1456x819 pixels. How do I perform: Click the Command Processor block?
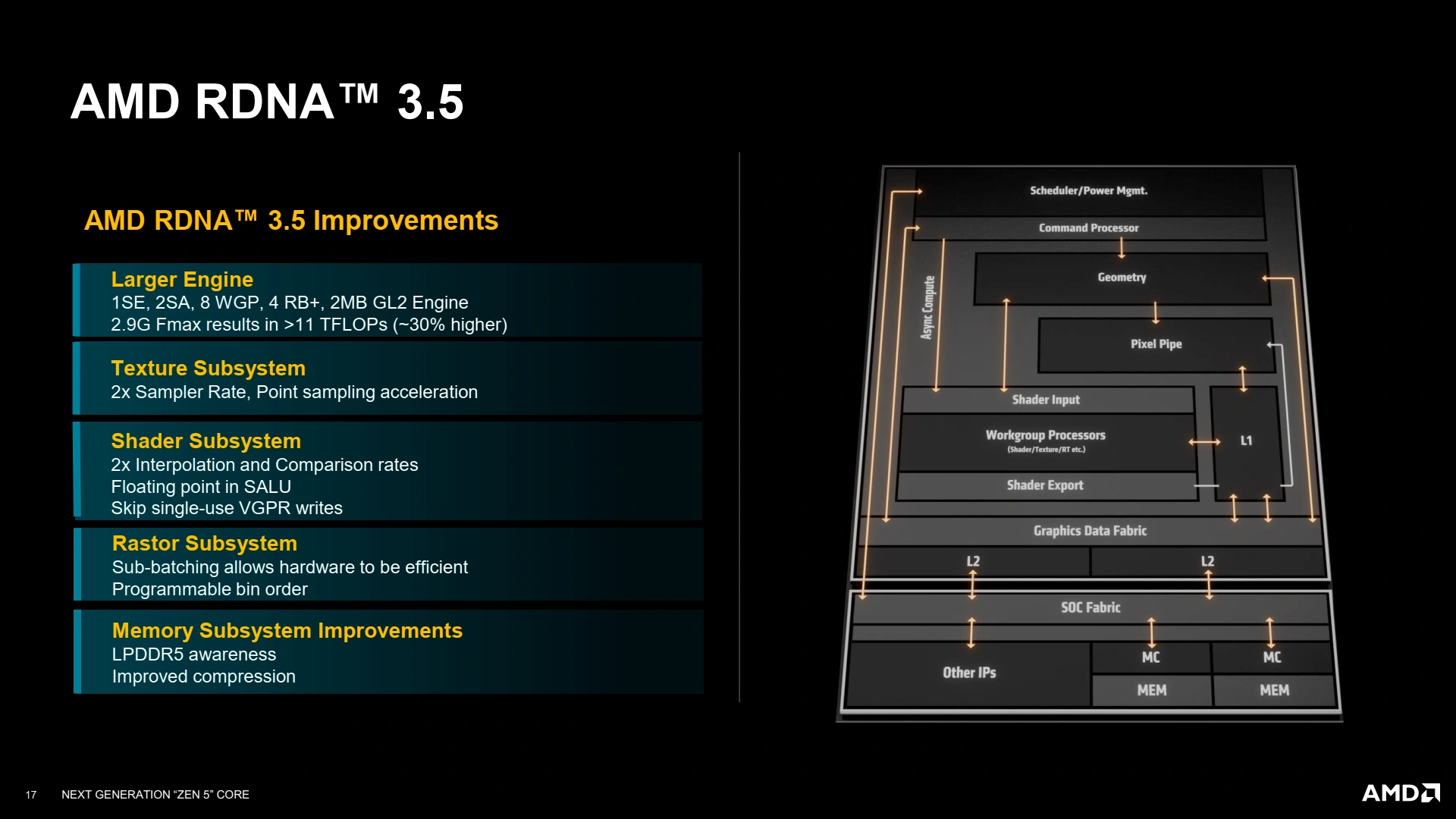pos(1089,228)
